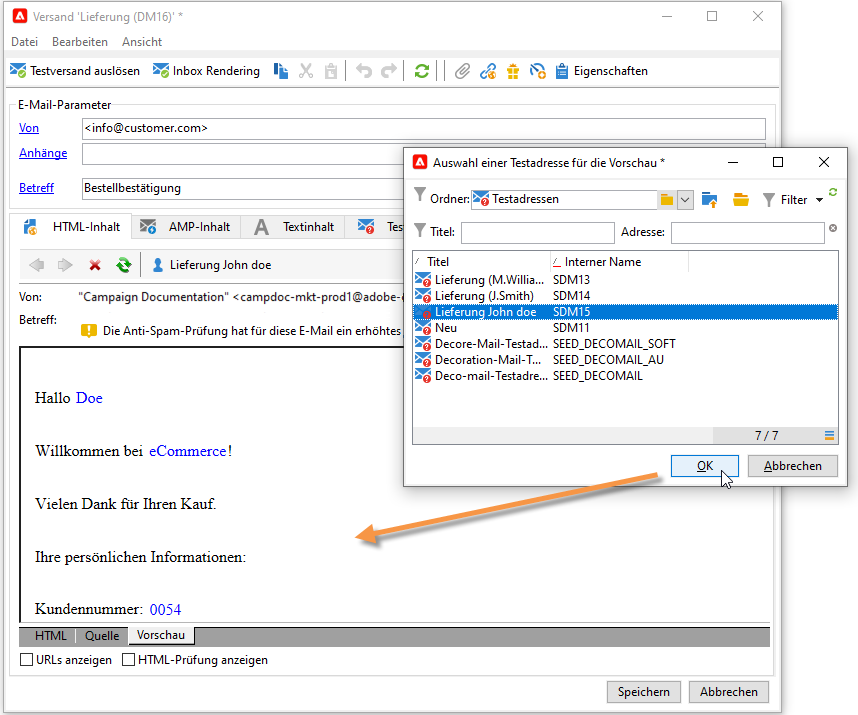Image resolution: width=858 pixels, height=715 pixels.
Task: Sort by the Titel column header
Action: [x=482, y=262]
